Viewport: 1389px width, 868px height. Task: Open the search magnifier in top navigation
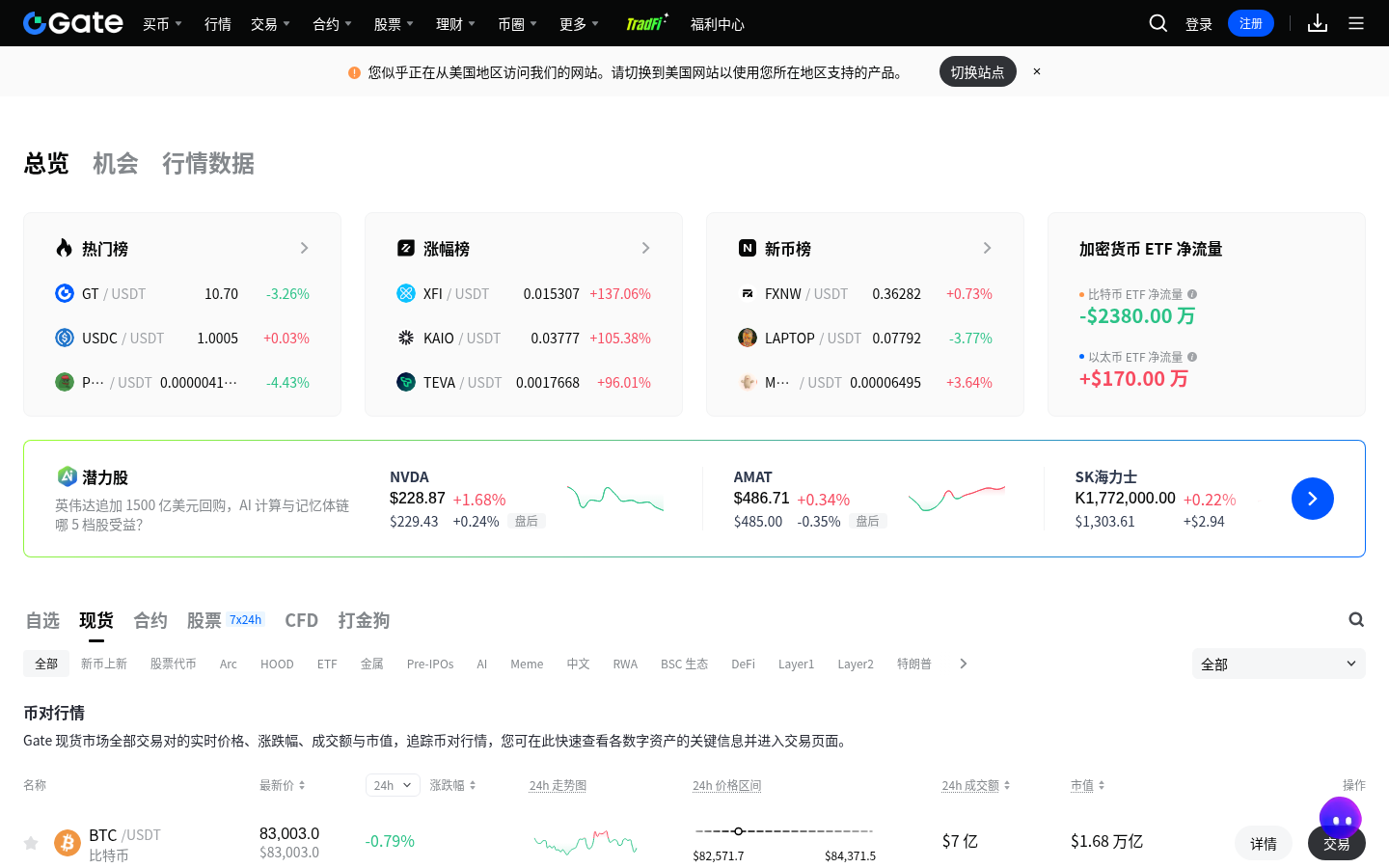pos(1158,23)
